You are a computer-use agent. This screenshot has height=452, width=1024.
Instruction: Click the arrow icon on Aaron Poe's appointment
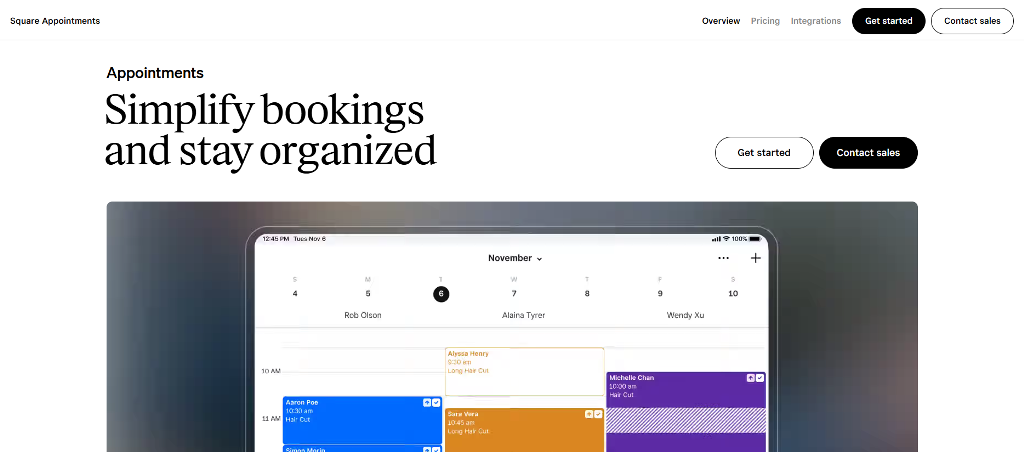pyautogui.click(x=427, y=403)
